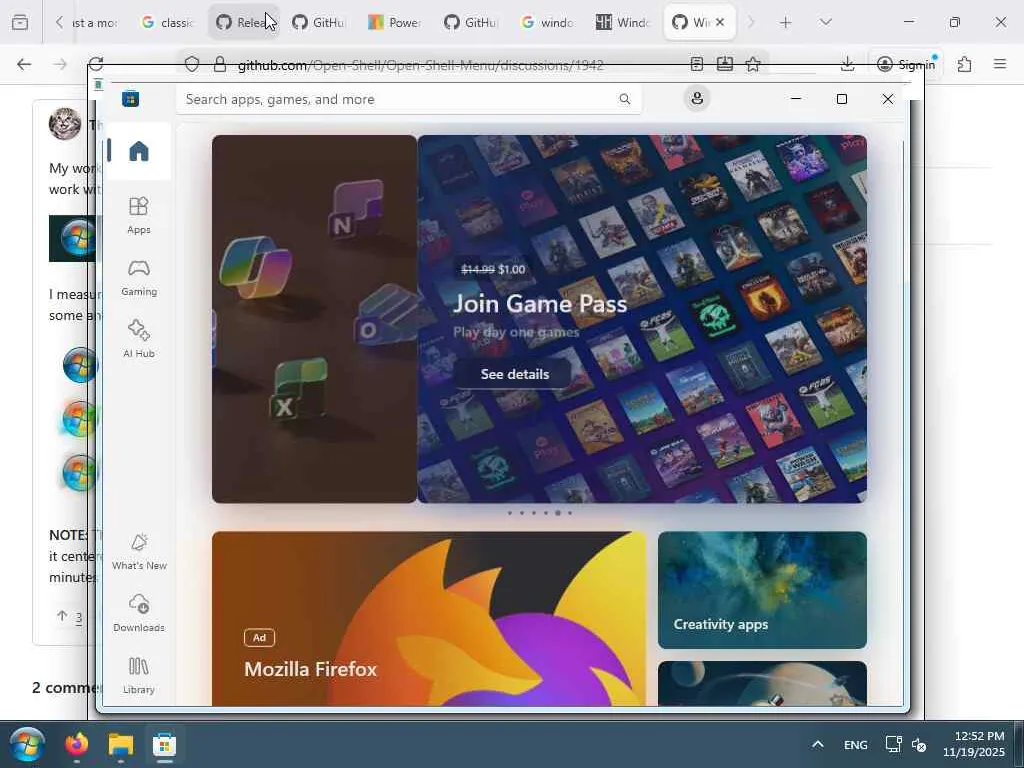Click Sign in button in Firefox toolbar
This screenshot has width=1024, height=768.
click(x=905, y=64)
